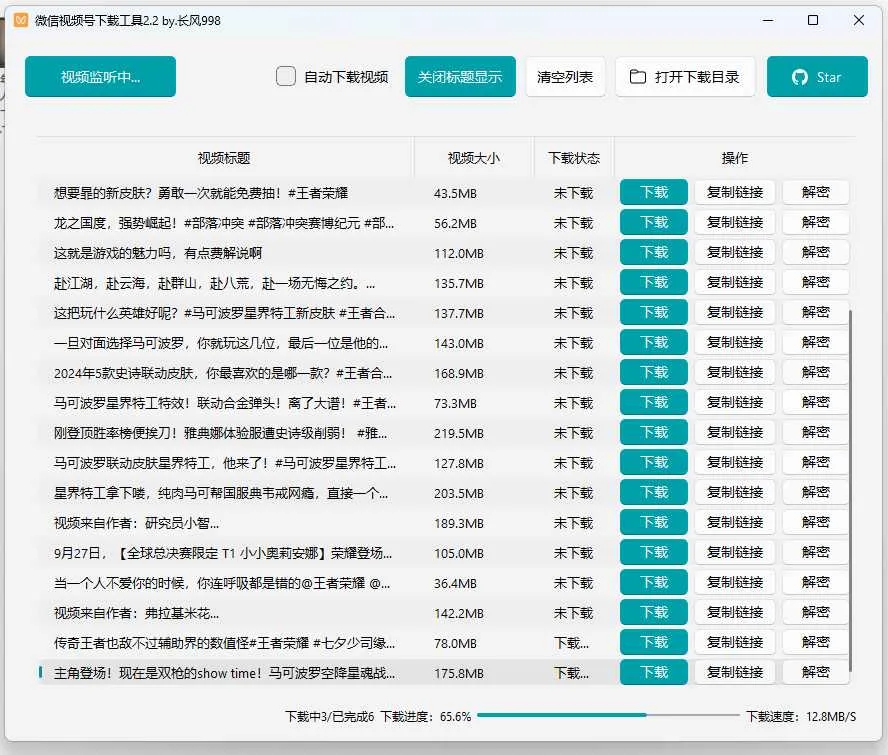Copy link for 主角登场 row
888x755 pixels.
pos(735,673)
